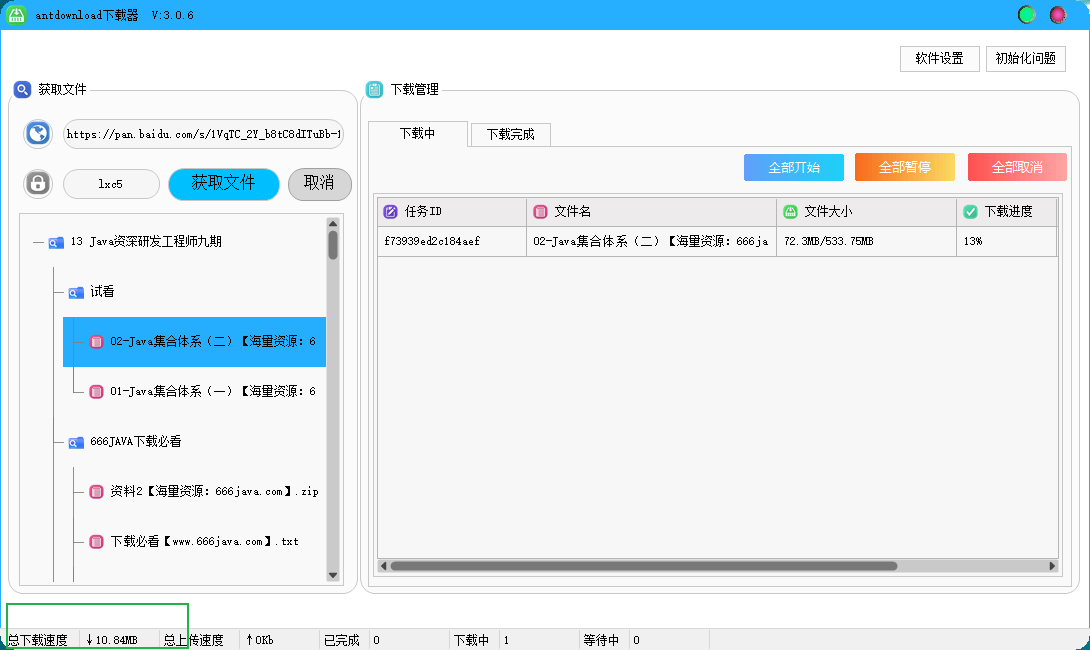
Task: Open 软件设置 from the top right
Action: [x=938, y=58]
